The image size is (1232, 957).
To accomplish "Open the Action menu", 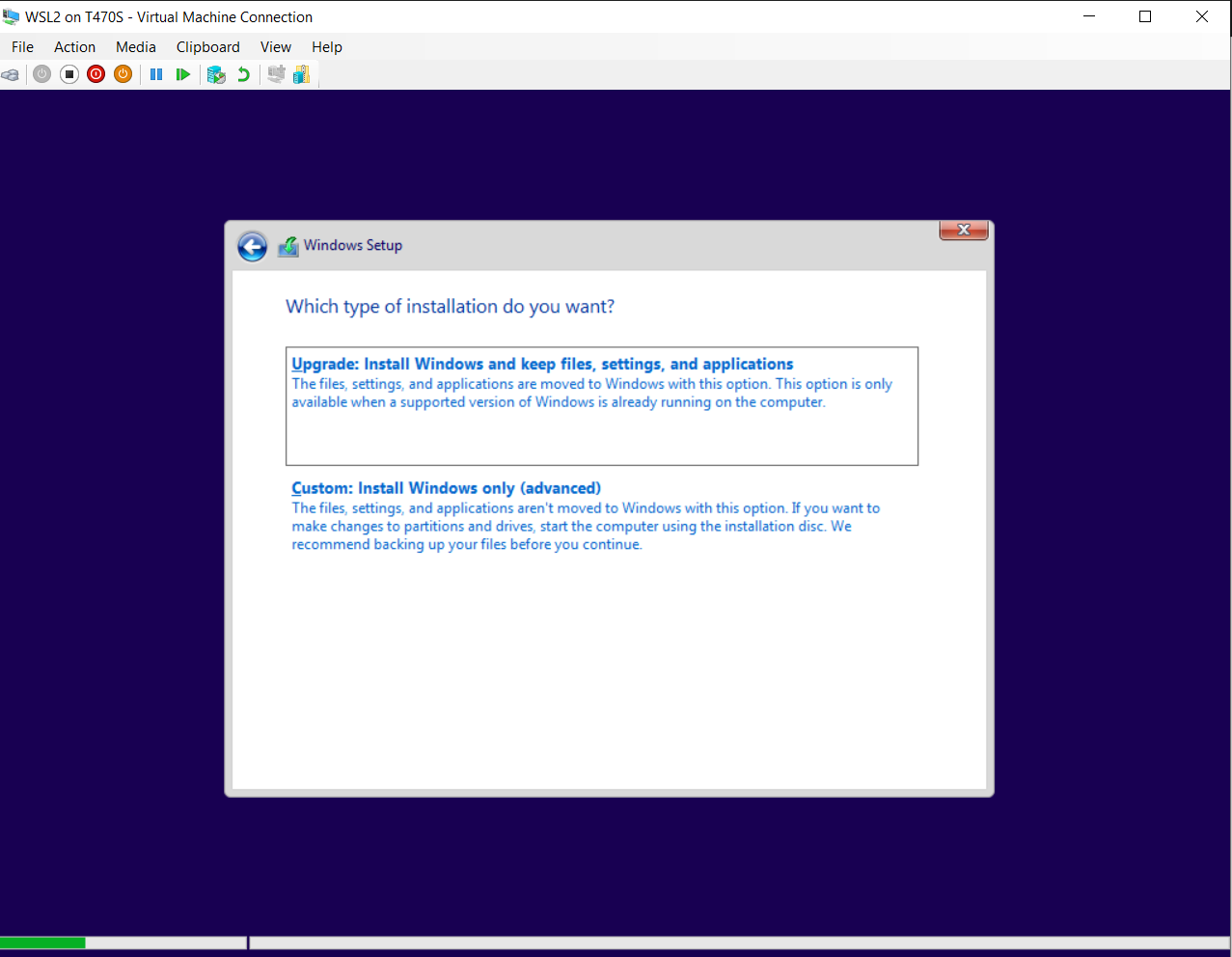I will 74,47.
